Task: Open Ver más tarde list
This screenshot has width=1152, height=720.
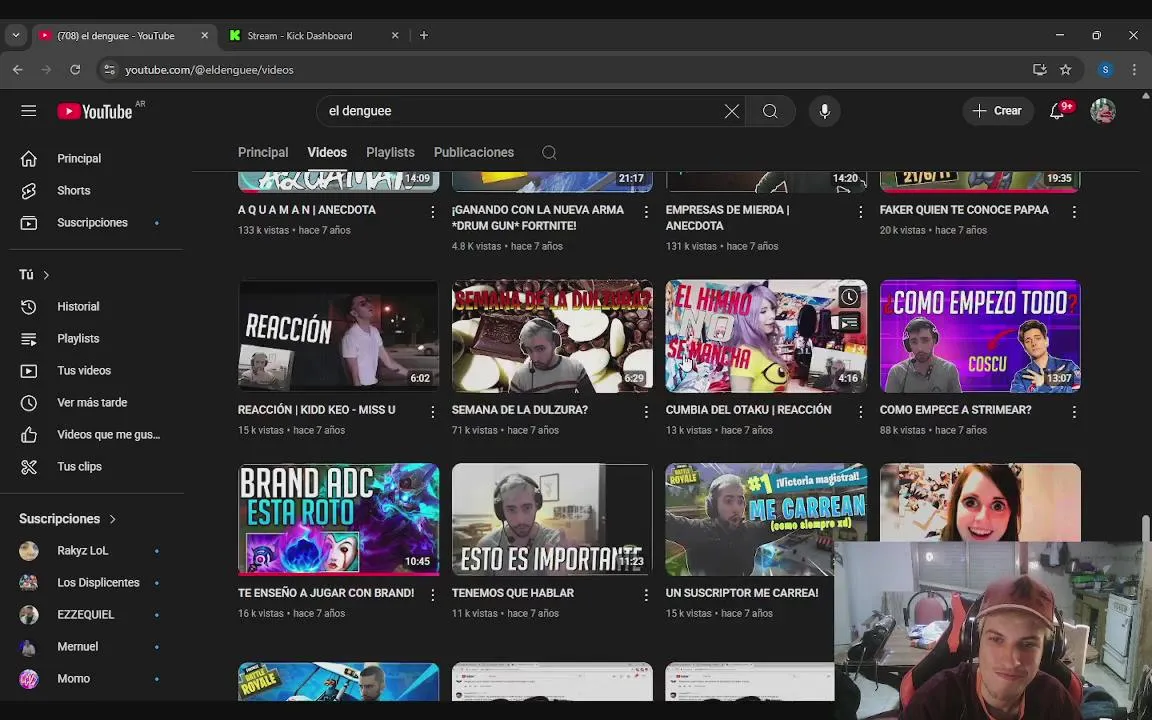Action: (x=92, y=403)
